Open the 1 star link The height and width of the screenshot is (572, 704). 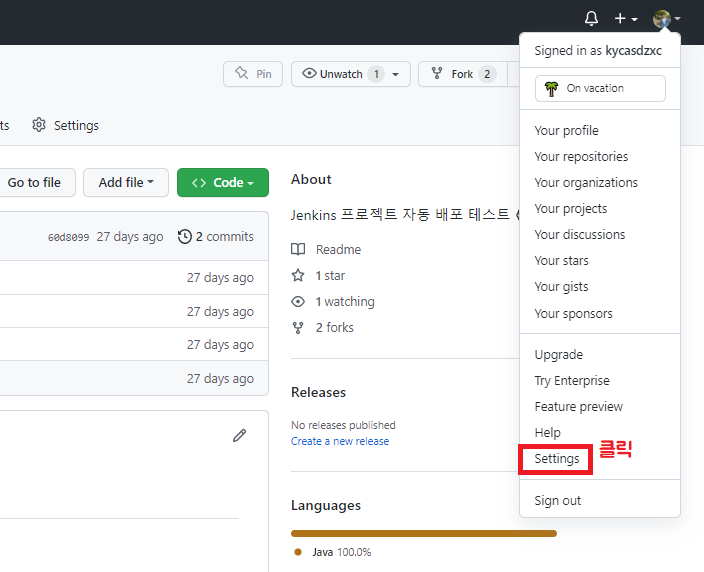pyautogui.click(x=330, y=275)
